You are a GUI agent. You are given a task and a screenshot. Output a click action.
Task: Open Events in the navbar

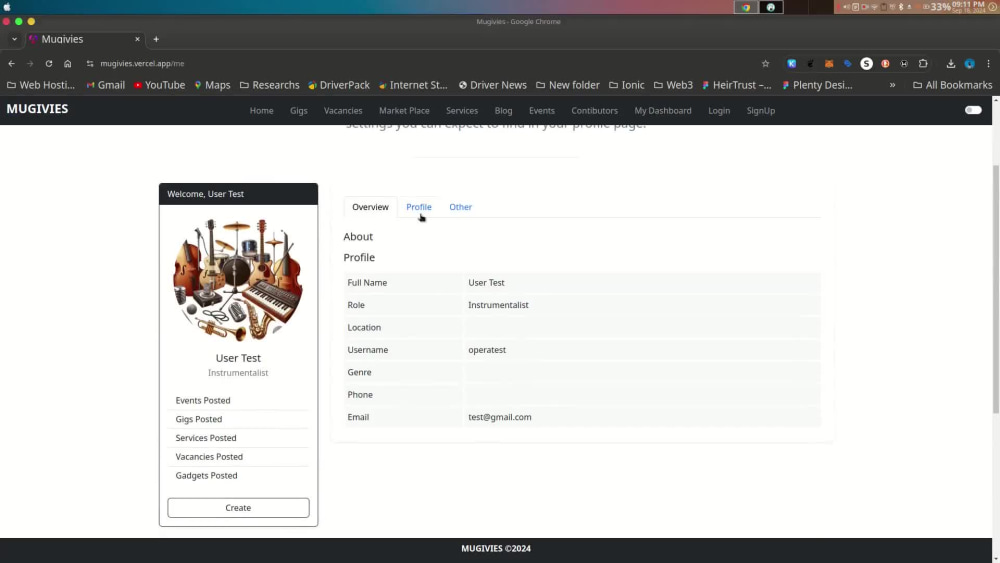coord(541,111)
